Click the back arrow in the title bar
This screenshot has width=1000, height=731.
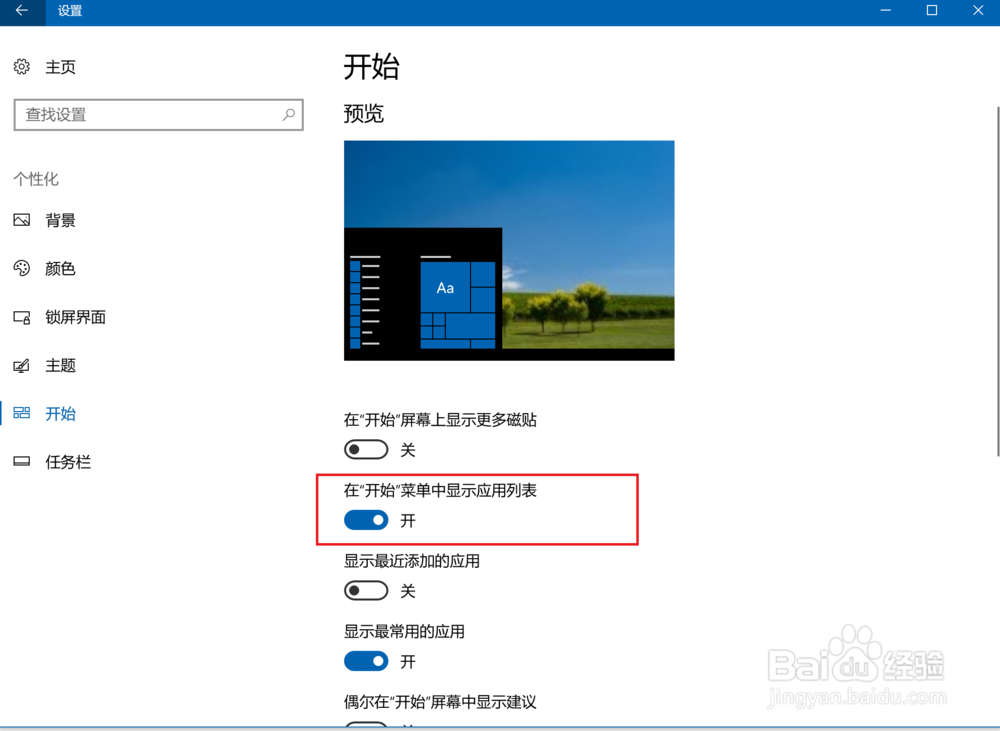click(x=20, y=12)
